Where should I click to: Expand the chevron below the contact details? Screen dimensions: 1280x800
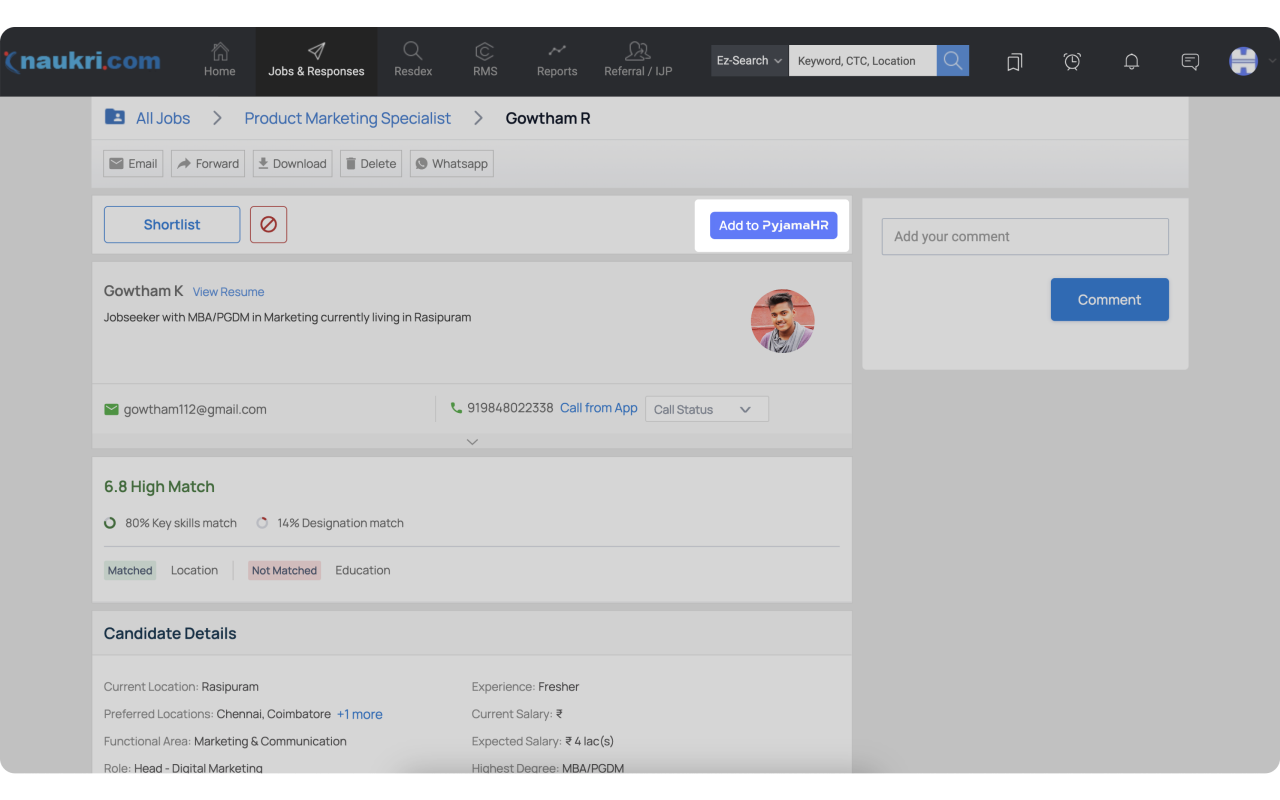pos(471,441)
